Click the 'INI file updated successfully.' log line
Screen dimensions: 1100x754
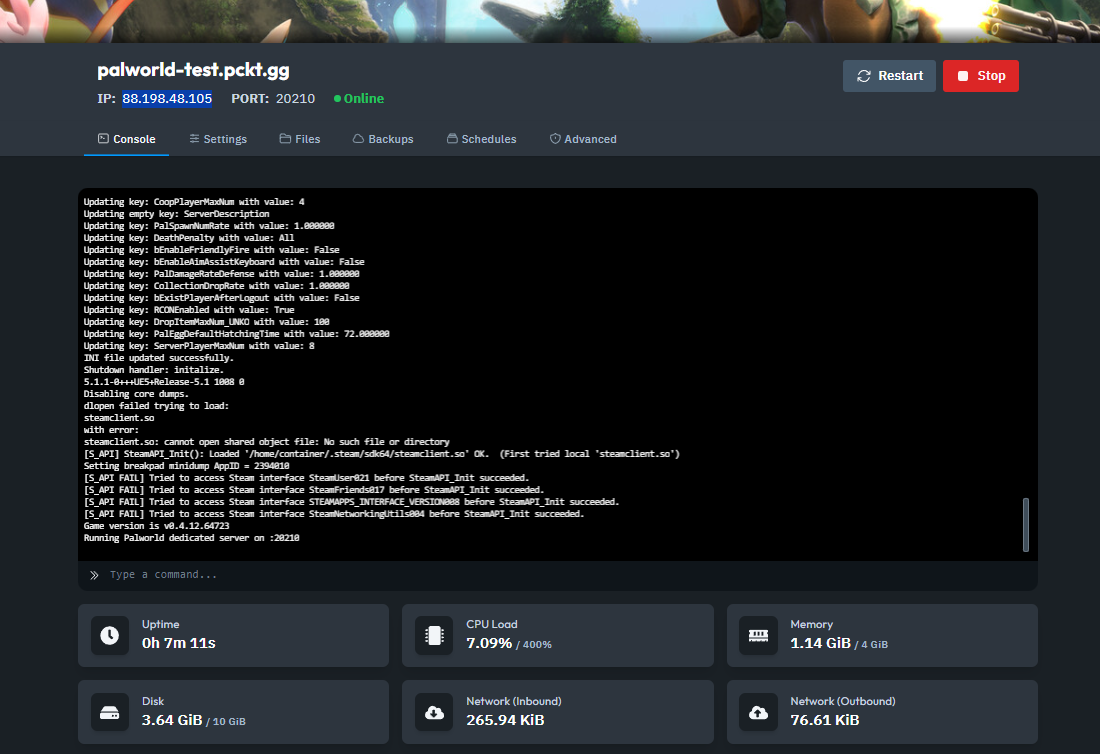159,358
